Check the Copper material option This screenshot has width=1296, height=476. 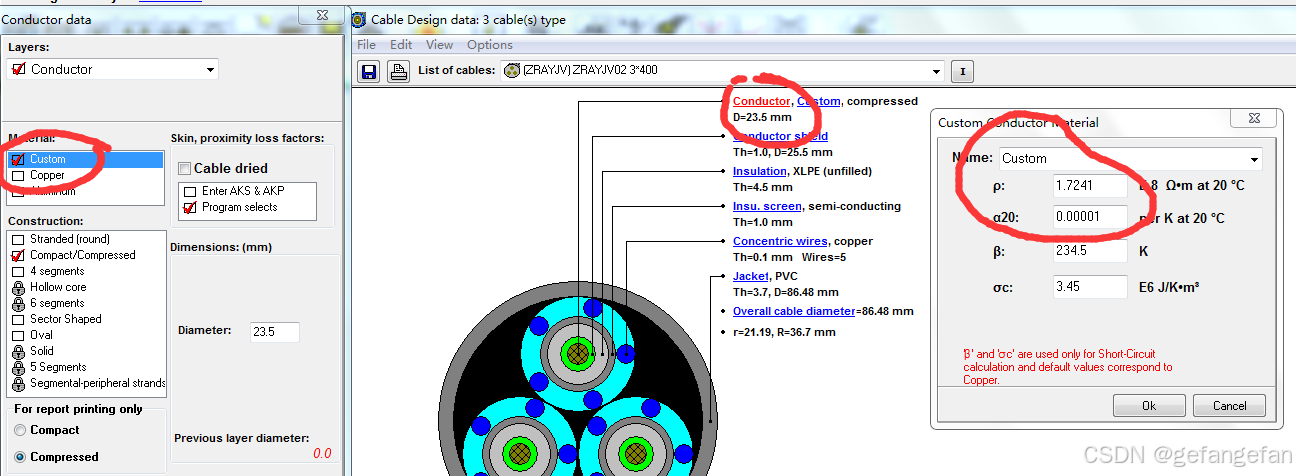tap(18, 175)
